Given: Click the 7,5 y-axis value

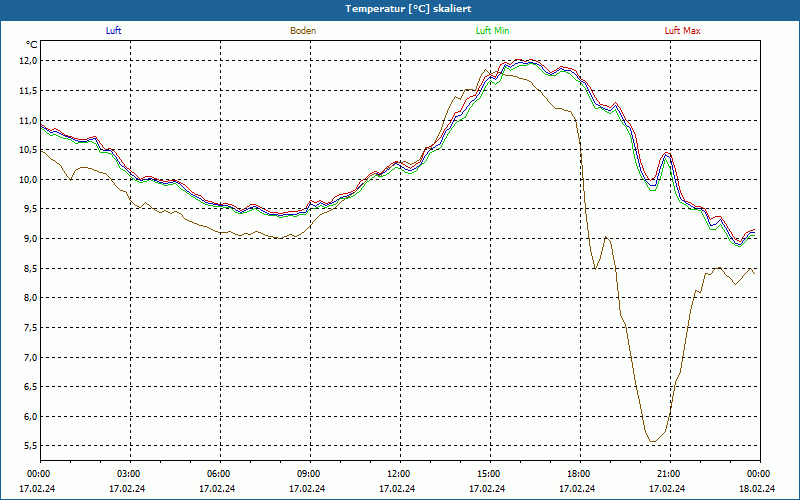Looking at the screenshot, I should [x=30, y=328].
